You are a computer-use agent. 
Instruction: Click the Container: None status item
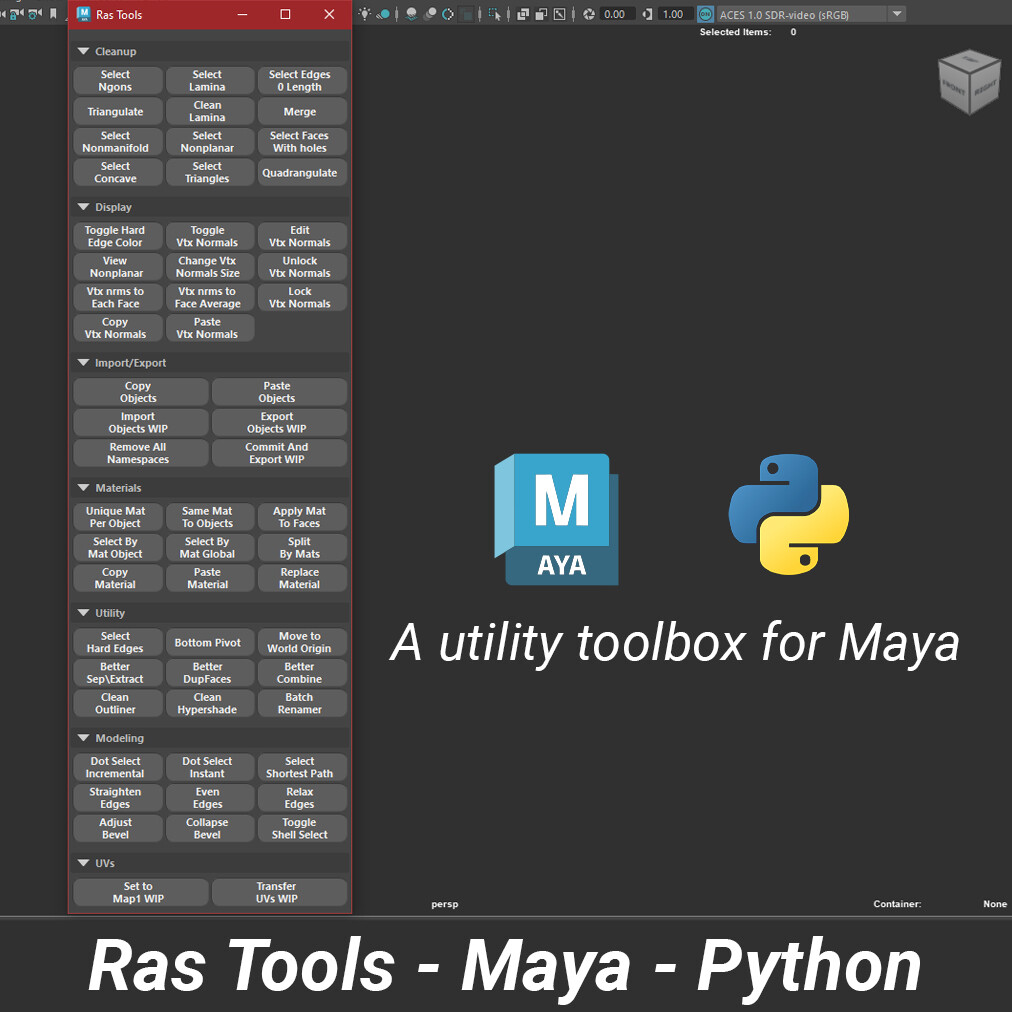(x=897, y=904)
